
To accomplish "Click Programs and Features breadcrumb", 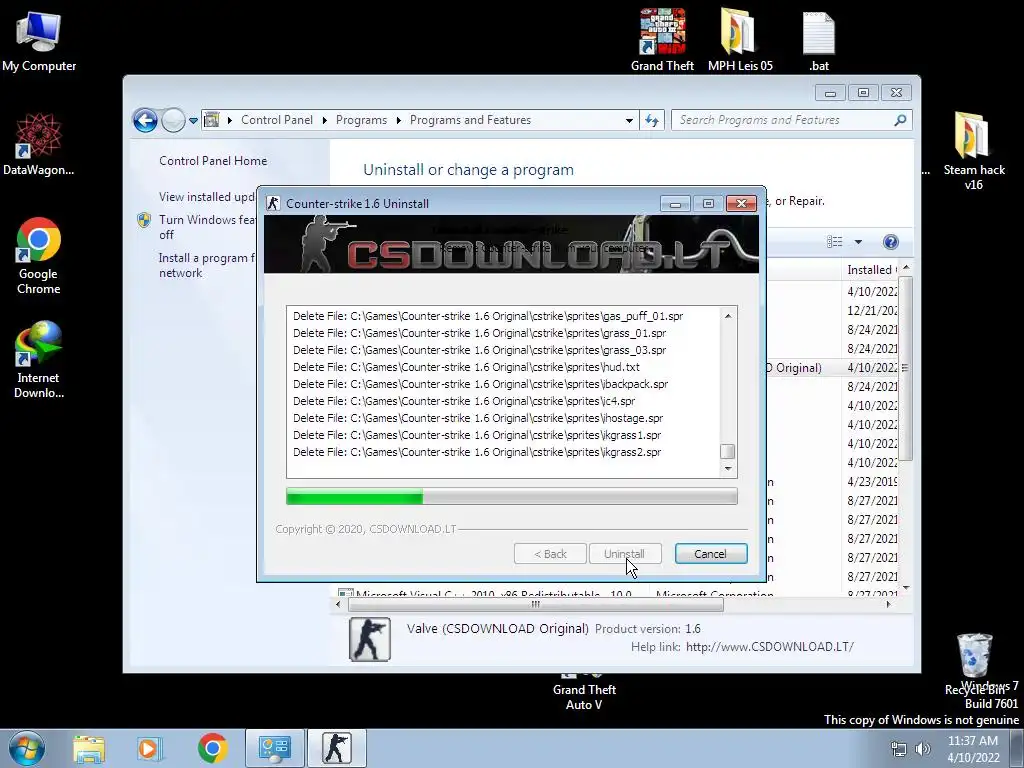I will tap(470, 120).
